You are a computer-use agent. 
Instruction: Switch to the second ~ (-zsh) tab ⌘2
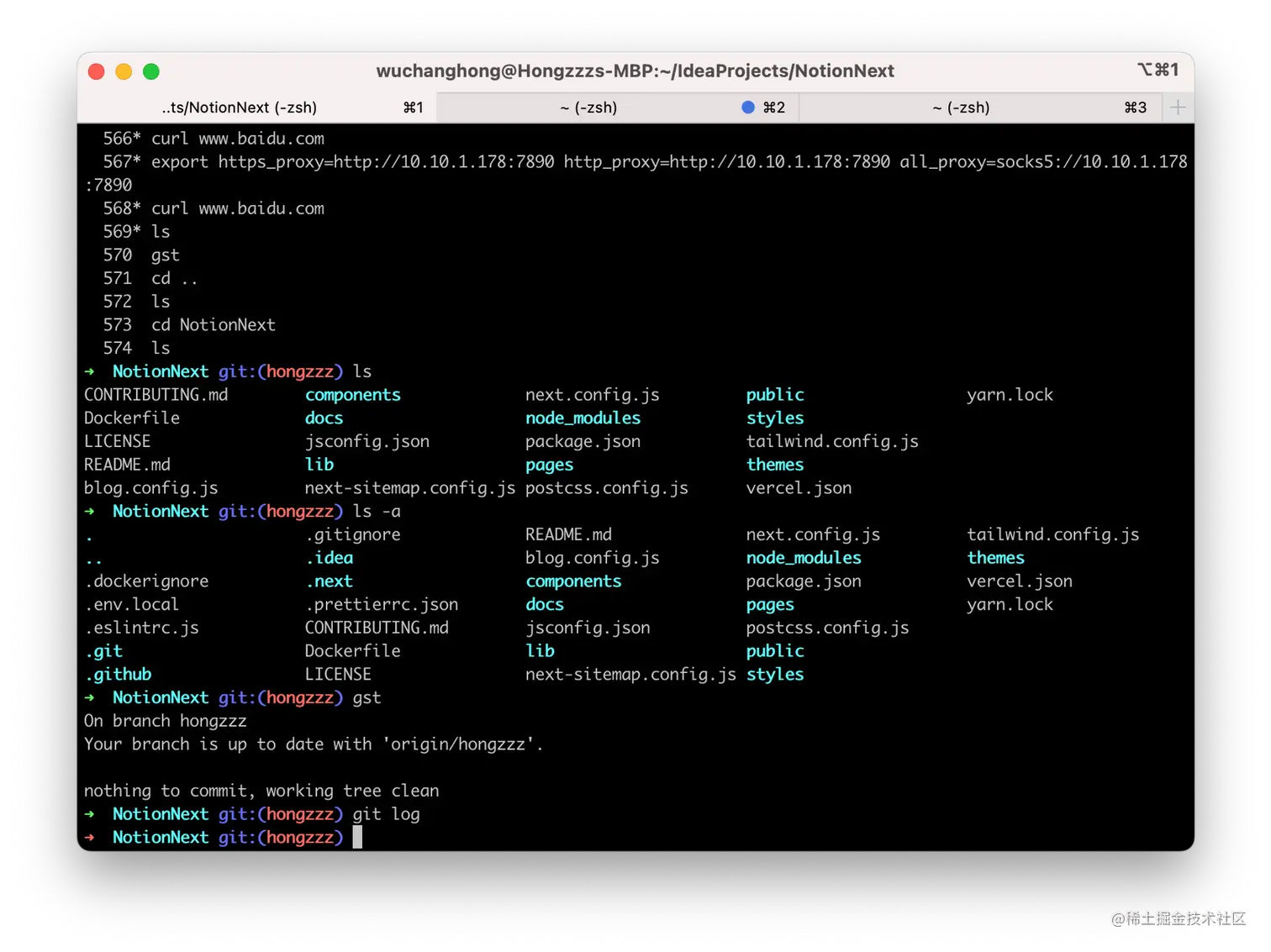coord(617,108)
